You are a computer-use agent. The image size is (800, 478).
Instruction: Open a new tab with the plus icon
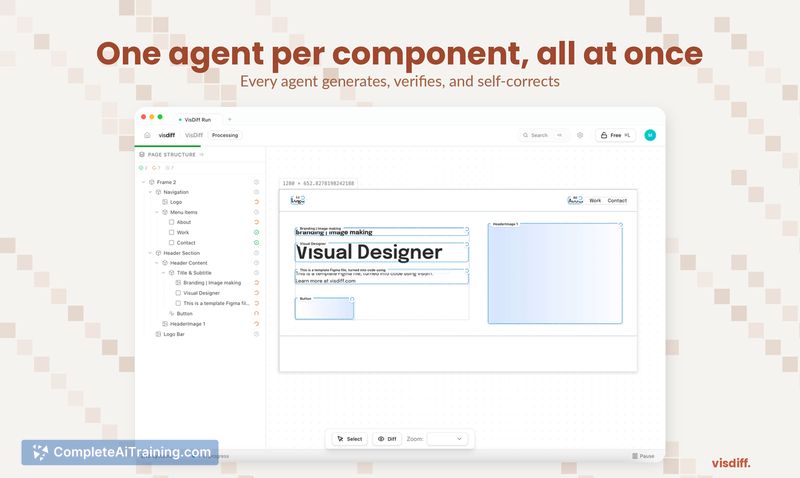230,119
